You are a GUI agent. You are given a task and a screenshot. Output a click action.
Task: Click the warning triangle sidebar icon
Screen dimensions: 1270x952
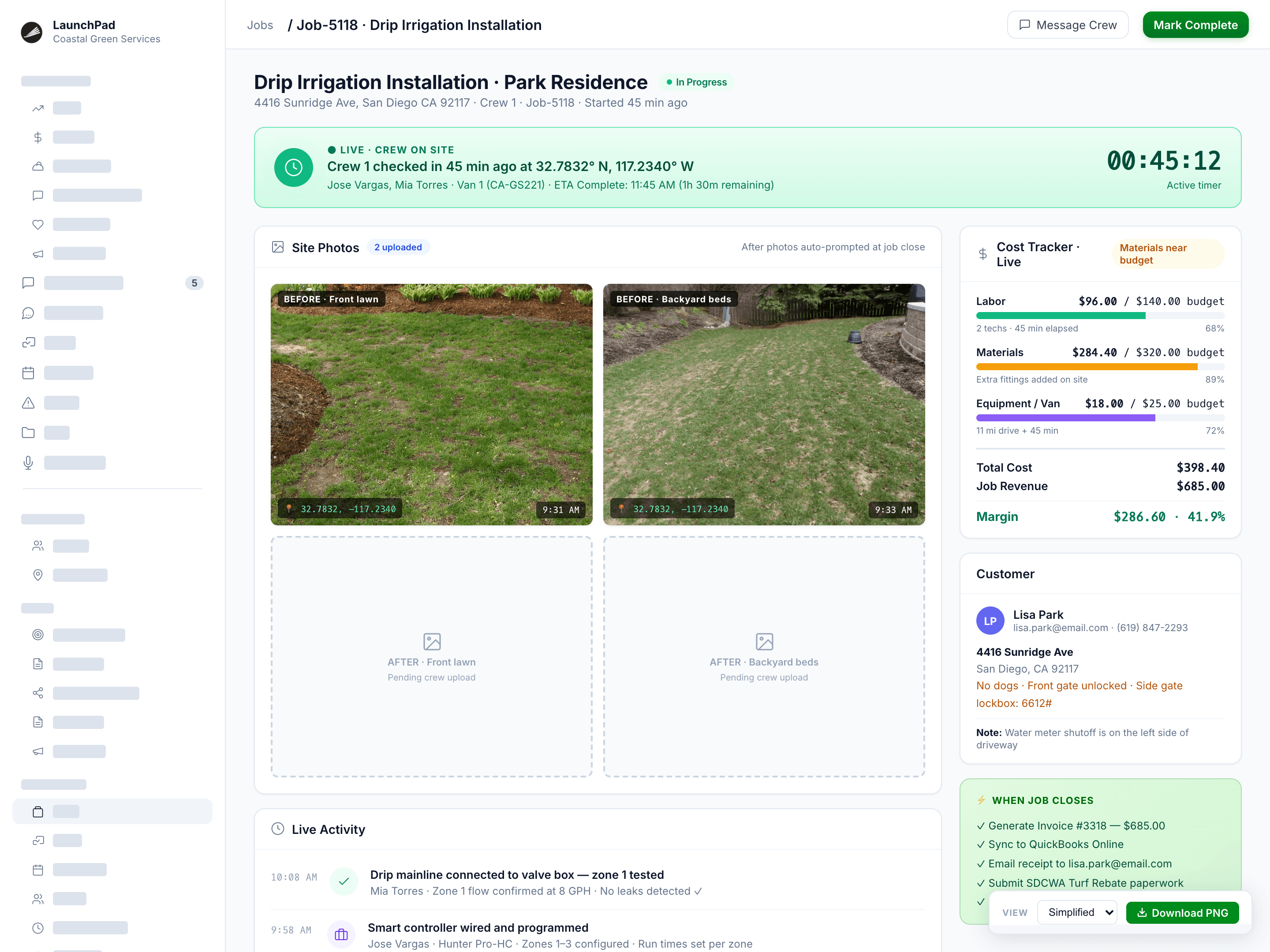(x=28, y=403)
